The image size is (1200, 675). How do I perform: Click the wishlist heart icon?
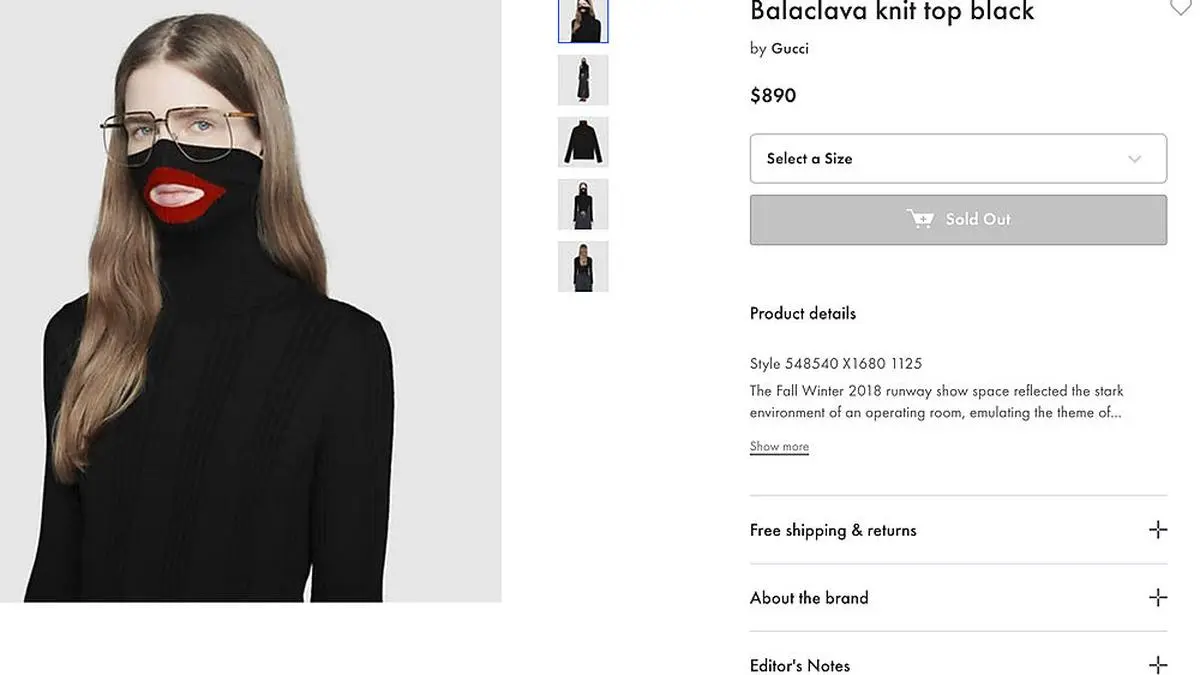pos(1181,8)
